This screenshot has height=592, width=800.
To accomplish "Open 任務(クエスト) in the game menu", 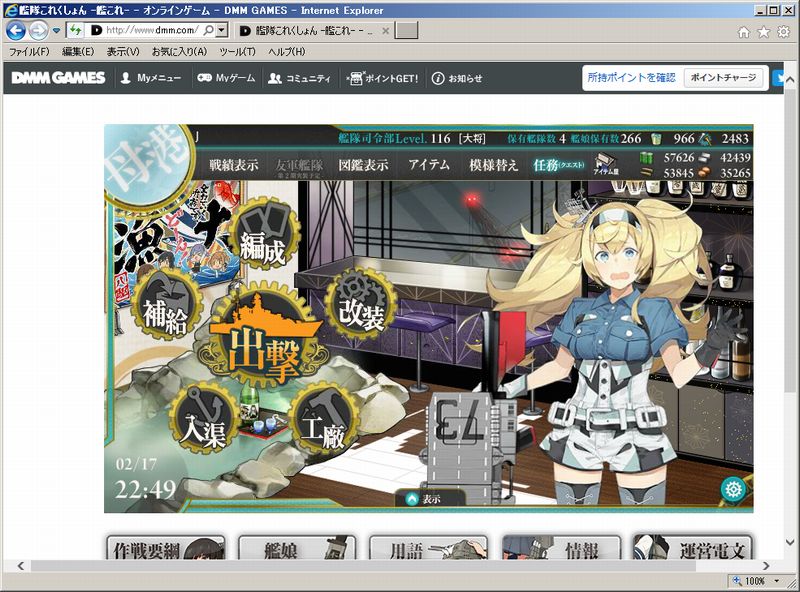I will 558,165.
